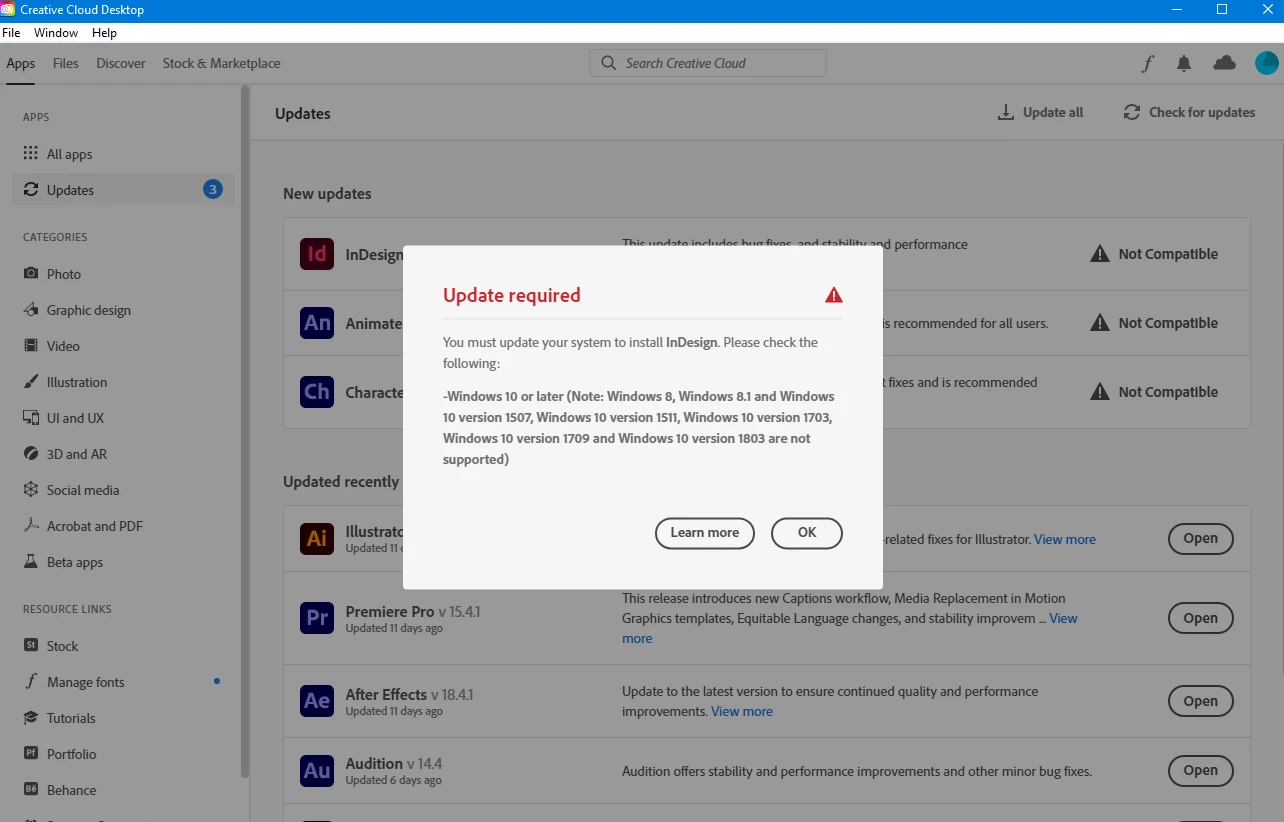1284x822 pixels.
Task: Click the Audition app icon
Action: [317, 770]
